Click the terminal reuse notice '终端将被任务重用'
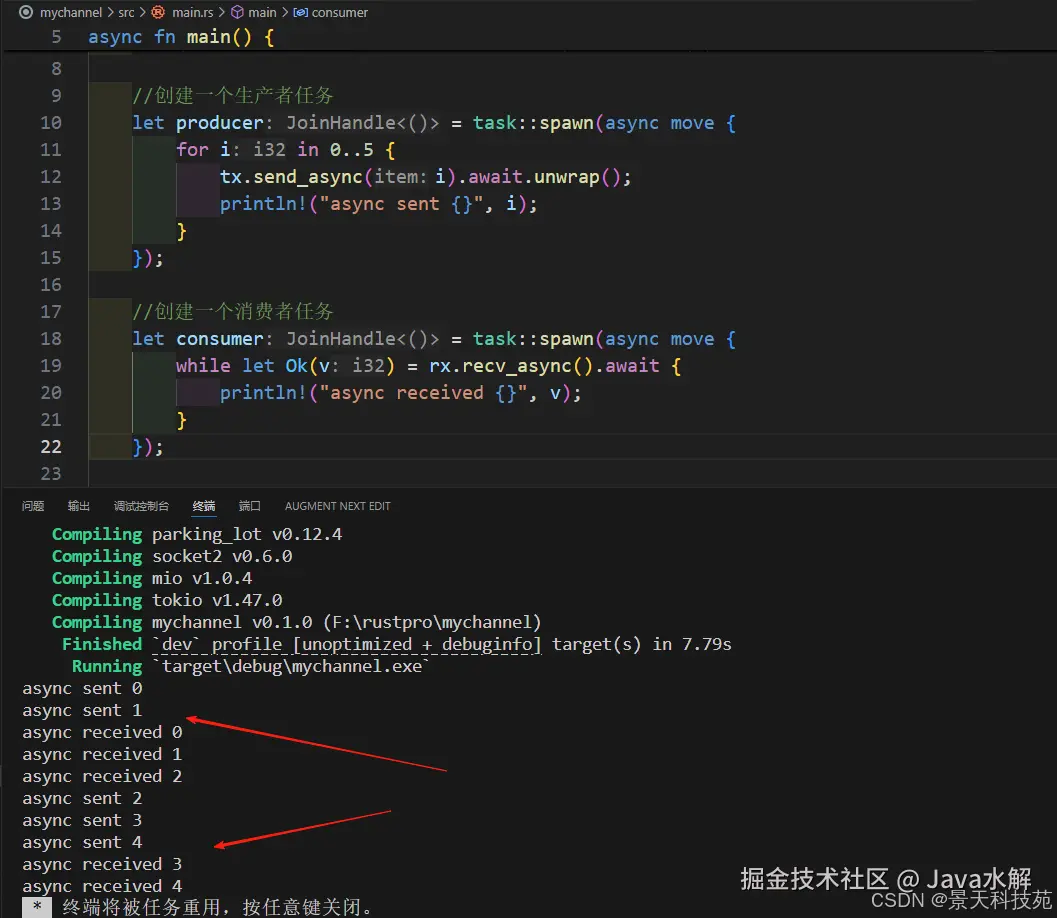The width and height of the screenshot is (1057, 918). pyautogui.click(x=142, y=907)
